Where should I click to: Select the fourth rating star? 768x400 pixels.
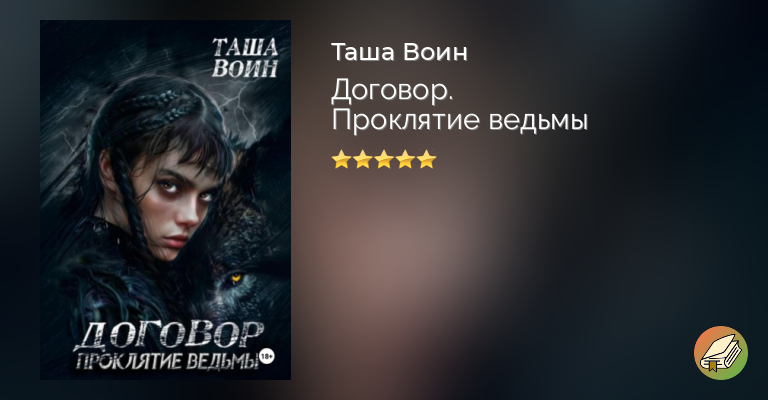click(405, 160)
